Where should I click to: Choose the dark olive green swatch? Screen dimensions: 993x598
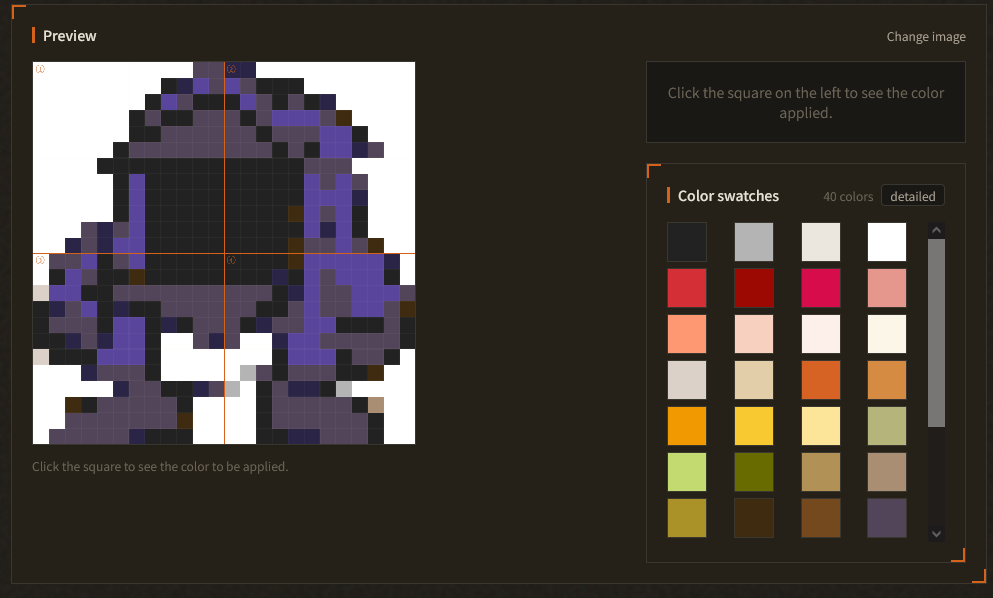[x=754, y=472]
